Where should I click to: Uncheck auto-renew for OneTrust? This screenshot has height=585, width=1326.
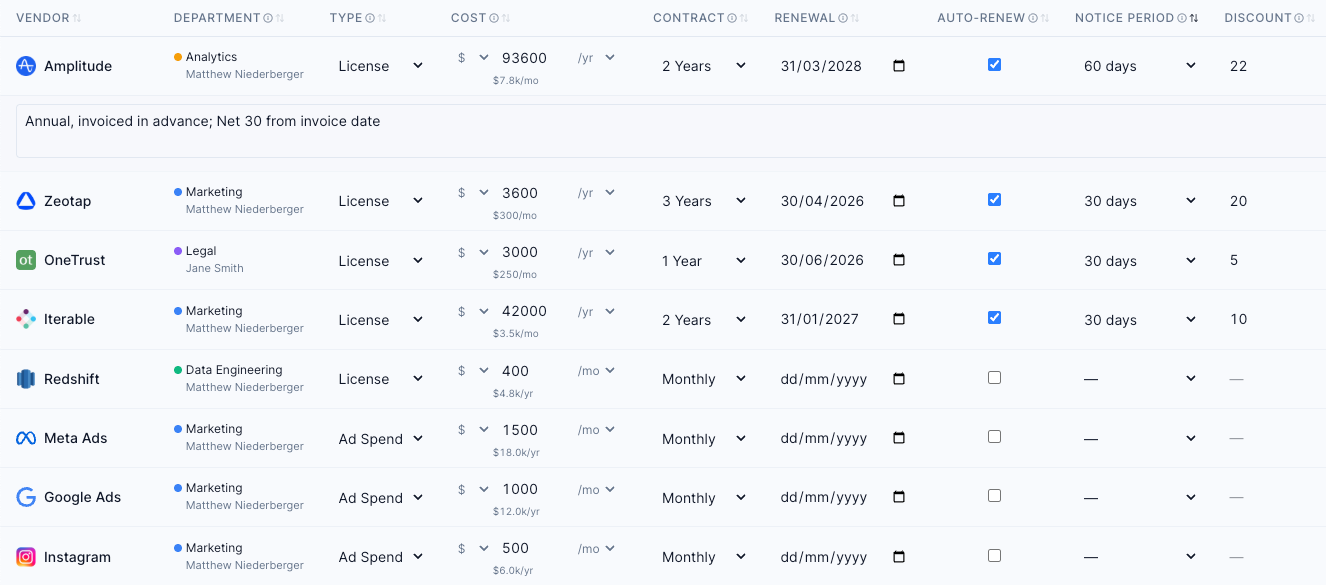(x=994, y=258)
